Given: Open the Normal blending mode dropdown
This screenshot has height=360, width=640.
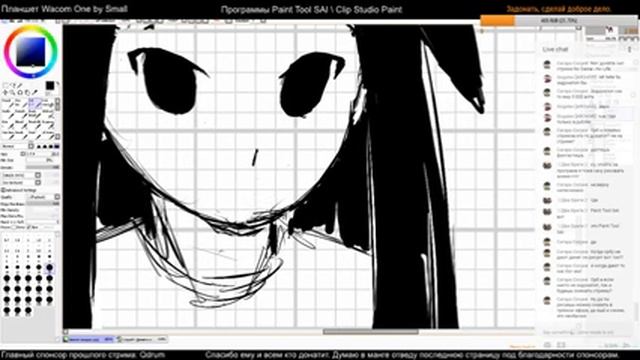Looking at the screenshot, I should pos(18,146).
